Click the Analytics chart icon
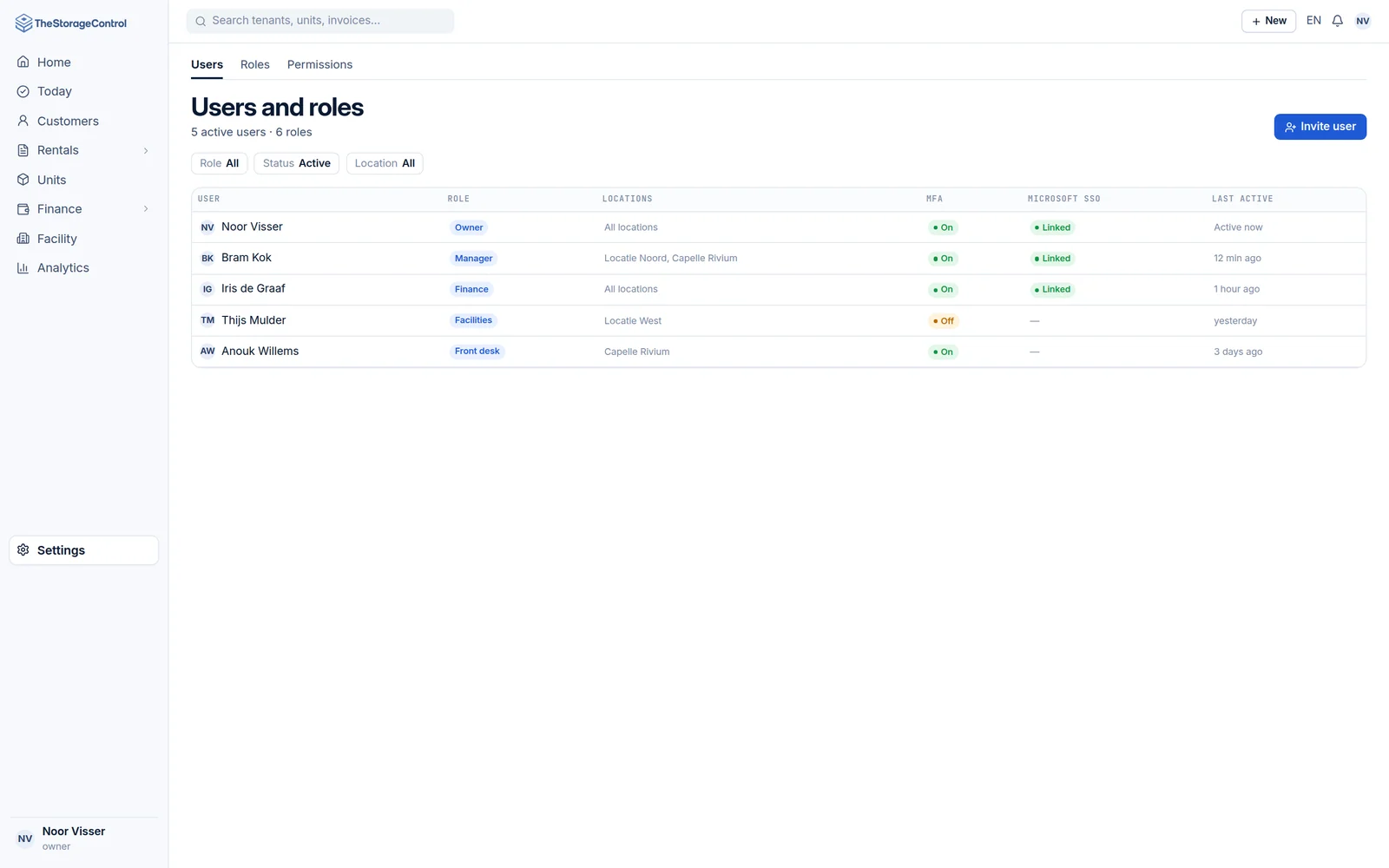Viewport: 1389px width, 868px height. (x=23, y=268)
